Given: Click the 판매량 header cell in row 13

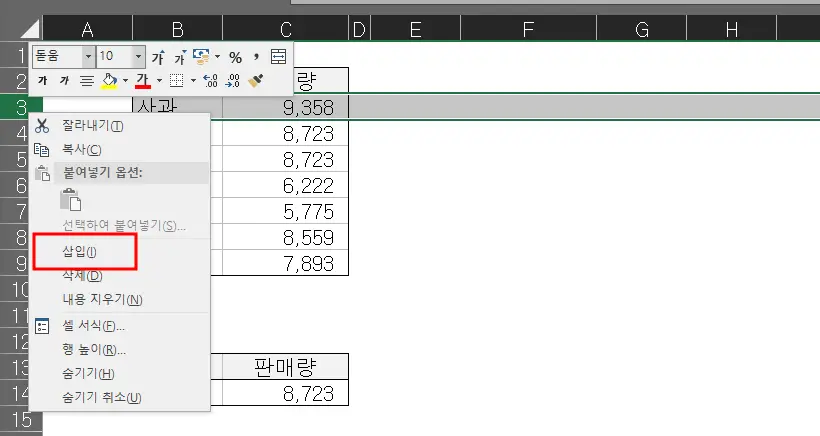Looking at the screenshot, I should 286,367.
